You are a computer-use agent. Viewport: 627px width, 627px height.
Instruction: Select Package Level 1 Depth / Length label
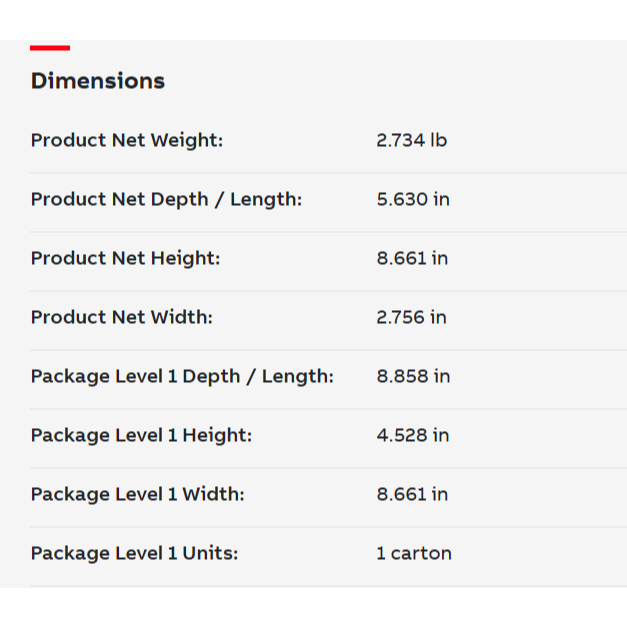[182, 377]
